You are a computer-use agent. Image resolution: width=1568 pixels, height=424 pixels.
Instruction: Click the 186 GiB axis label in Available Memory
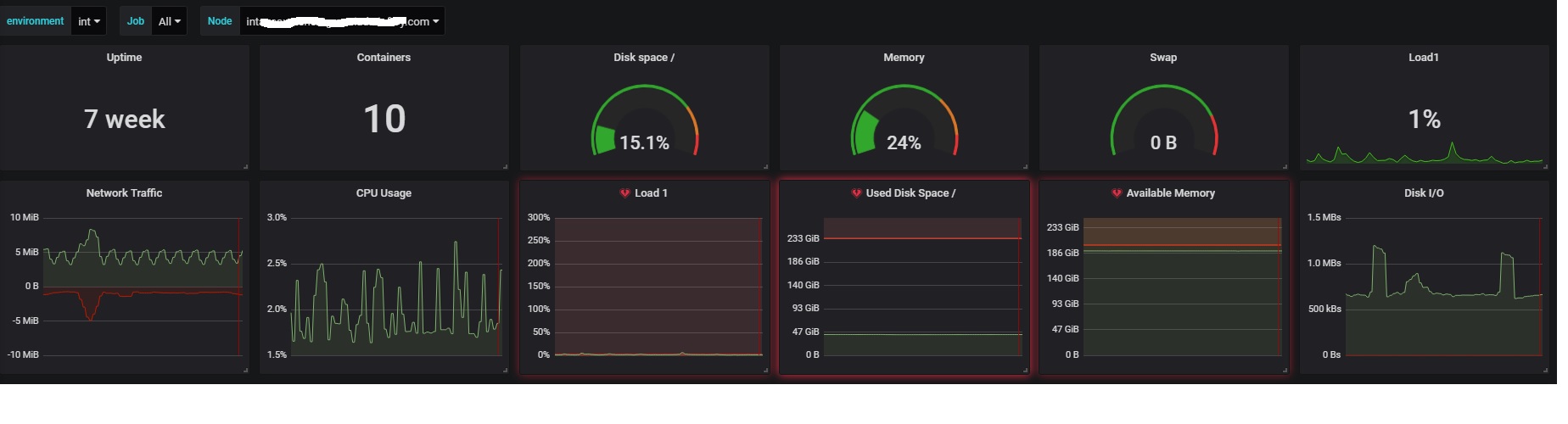click(1062, 253)
